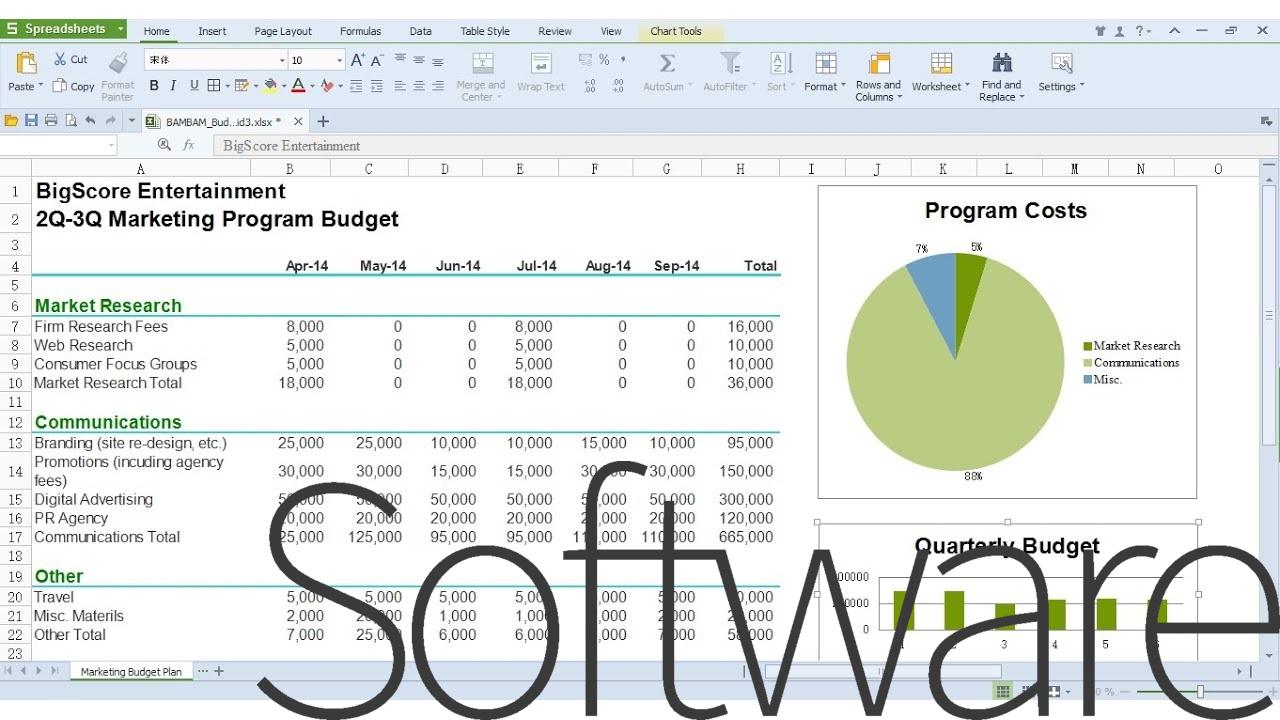This screenshot has width=1280, height=720.
Task: Open the Page Layout tab
Action: 283,31
